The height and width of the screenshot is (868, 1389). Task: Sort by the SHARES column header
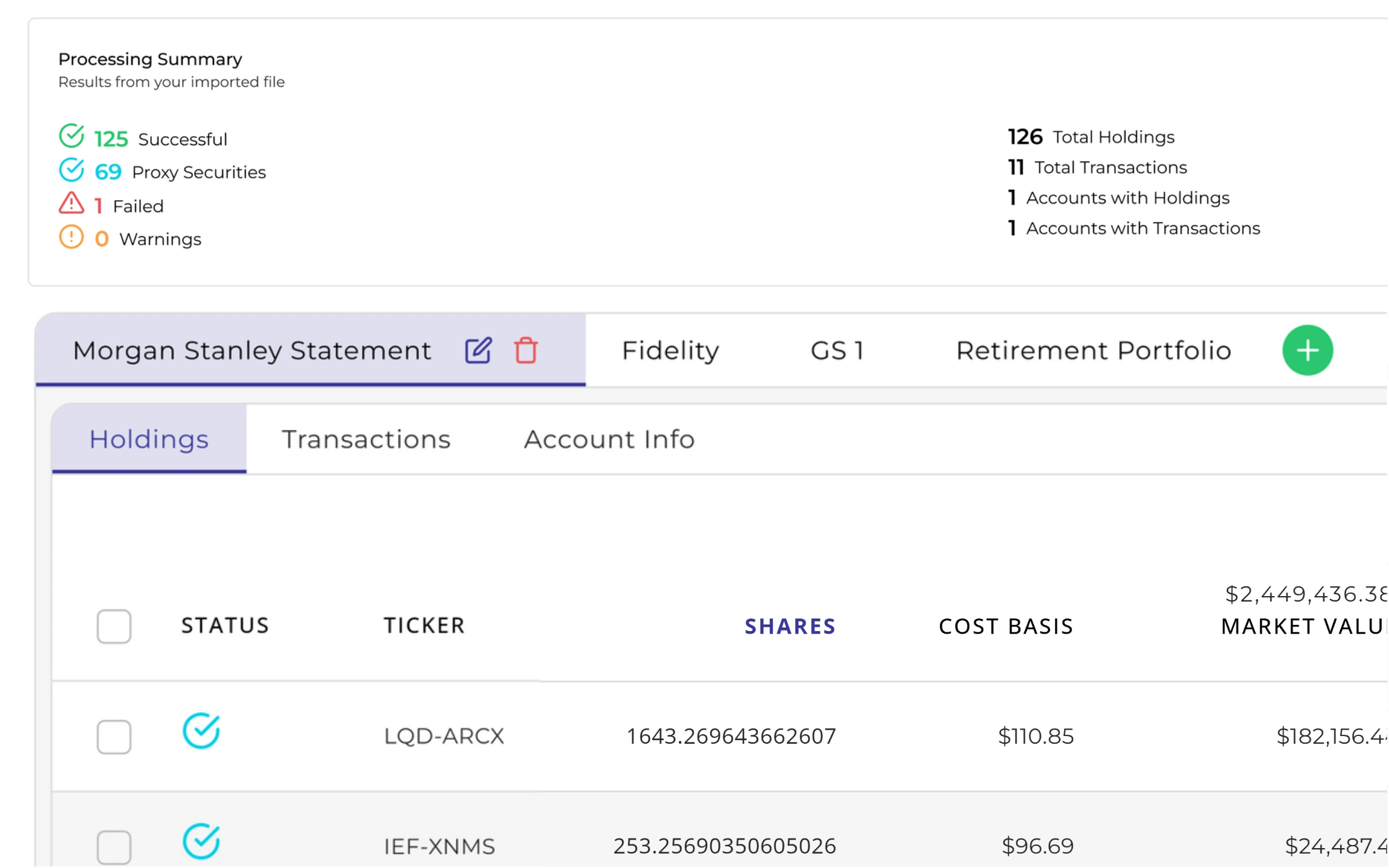[790, 626]
